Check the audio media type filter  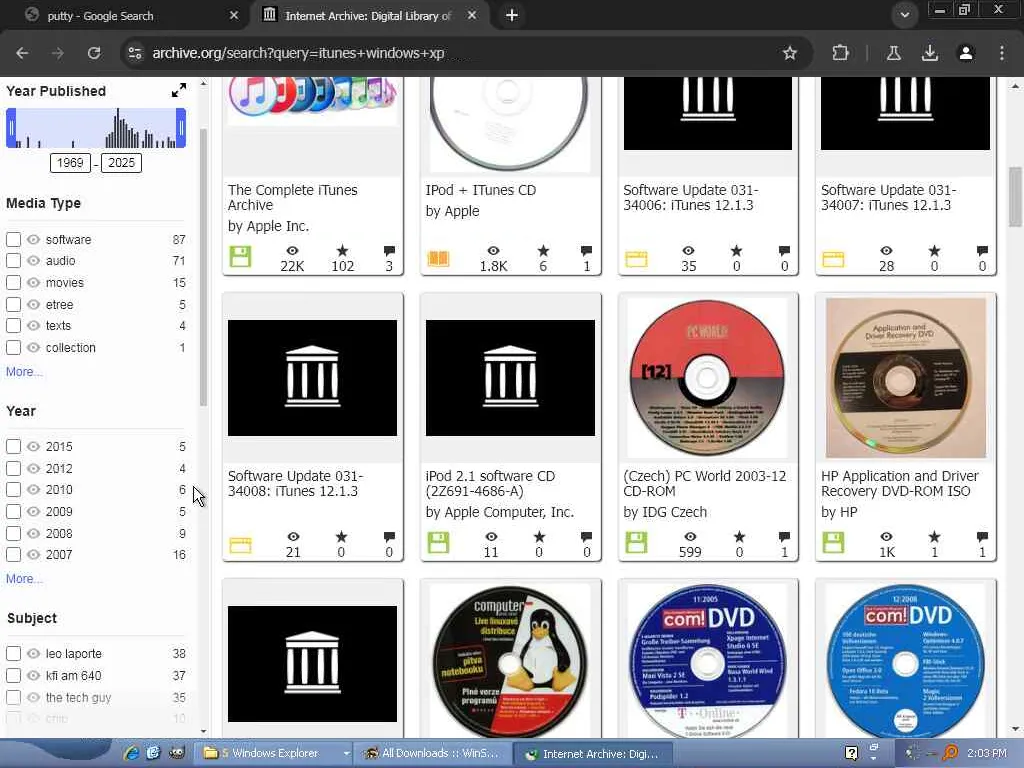(x=13, y=261)
